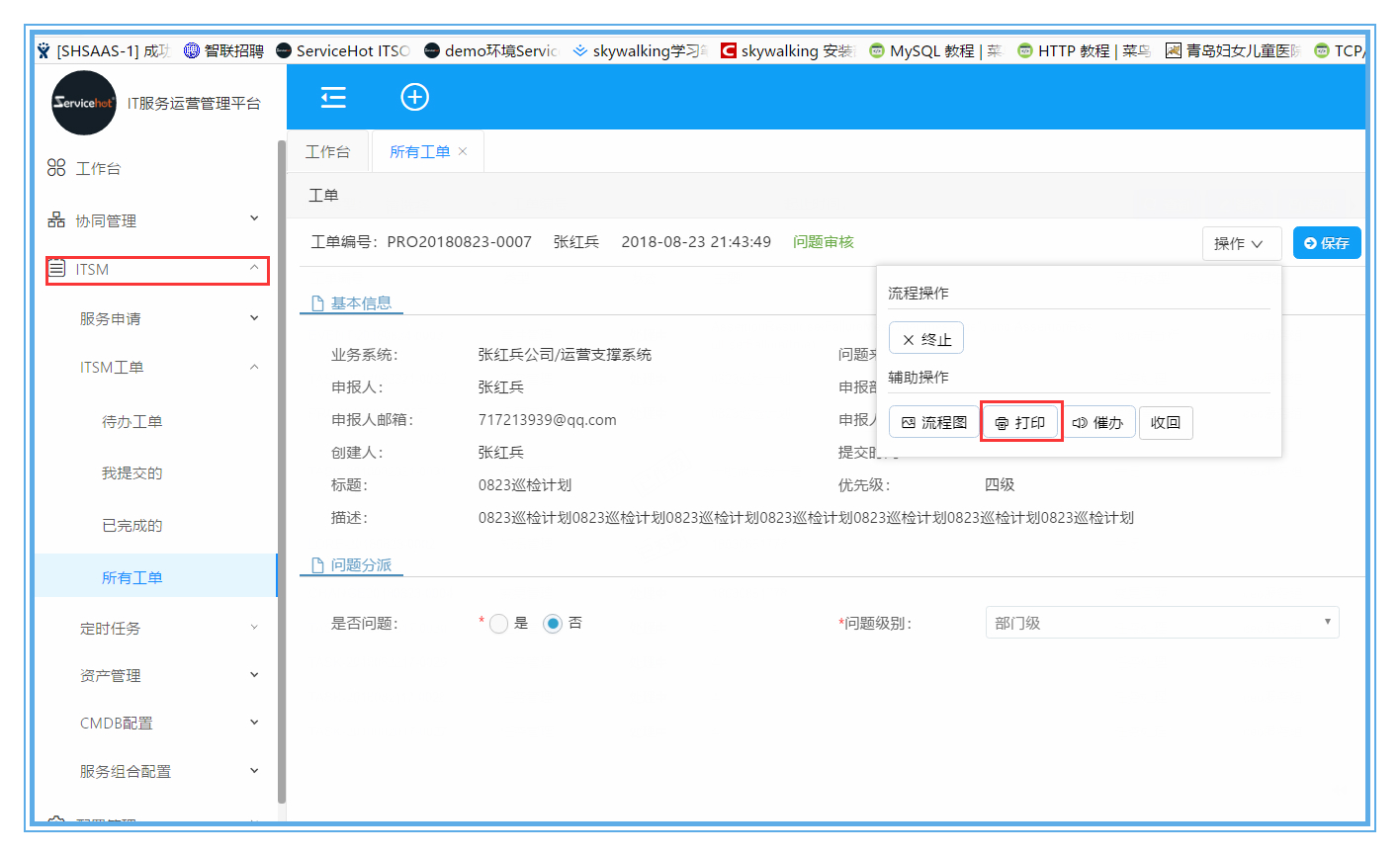Click the sidebar collapse menu icon
Image resolution: width=1400 pixels, height=856 pixels.
tap(333, 97)
